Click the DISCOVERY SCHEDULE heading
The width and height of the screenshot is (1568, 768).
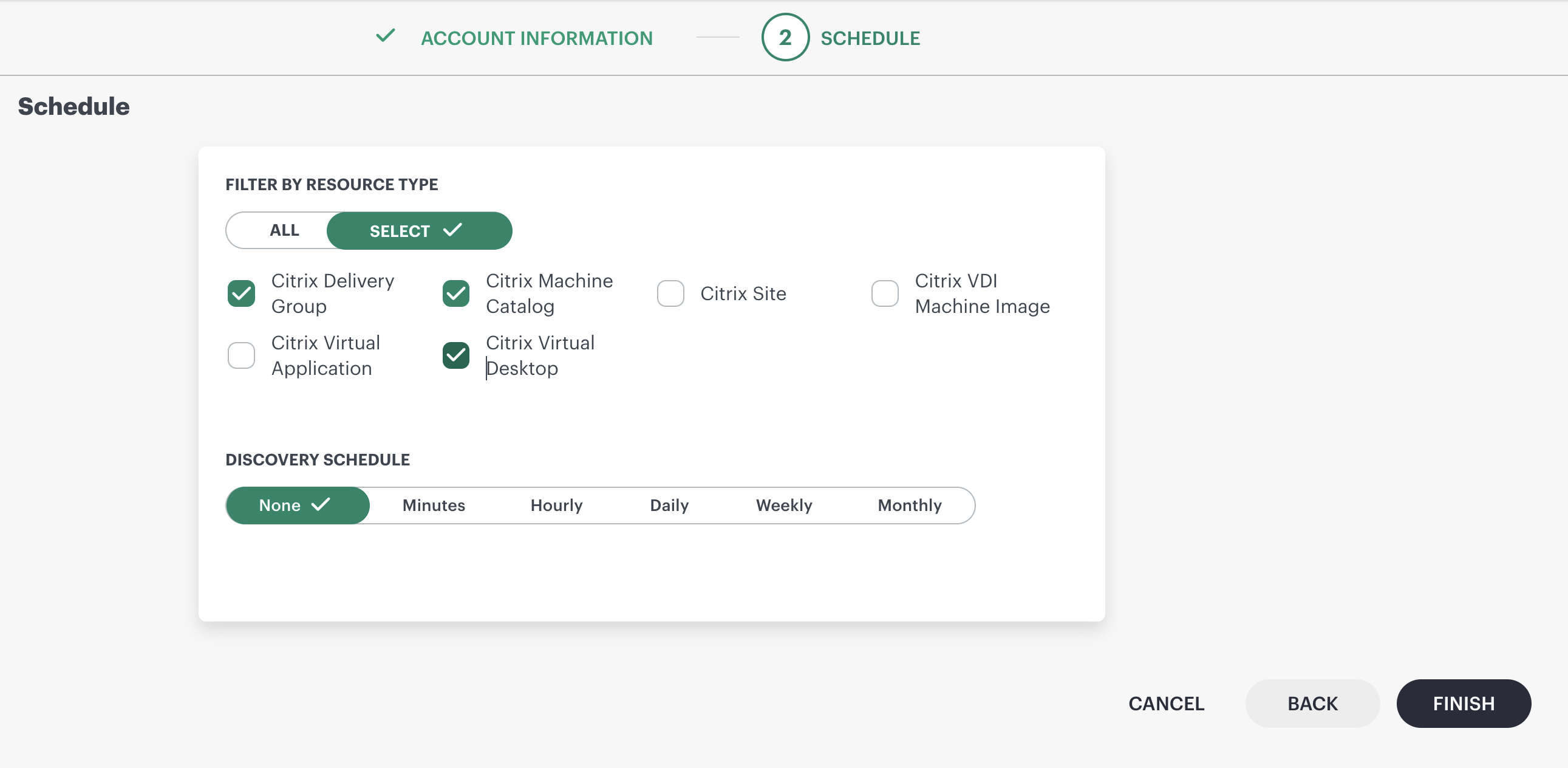(318, 460)
